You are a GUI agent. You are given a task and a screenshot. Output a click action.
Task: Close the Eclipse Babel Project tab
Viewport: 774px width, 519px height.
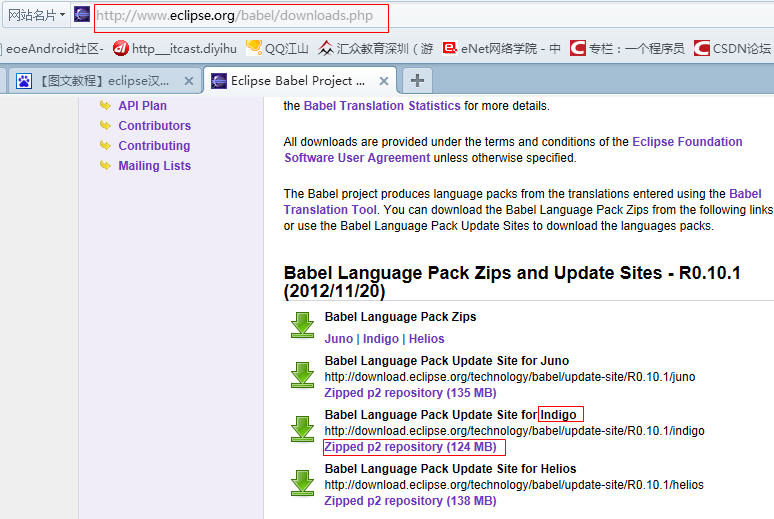[384, 81]
